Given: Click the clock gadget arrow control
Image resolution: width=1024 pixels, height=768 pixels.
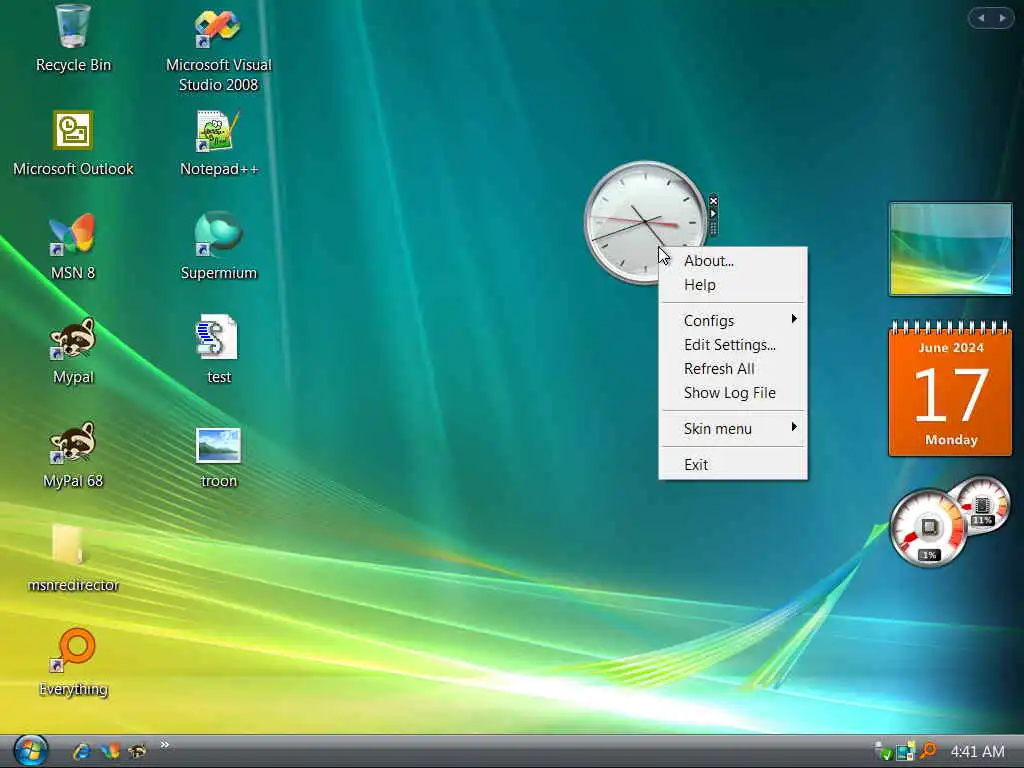Looking at the screenshot, I should click(x=713, y=213).
